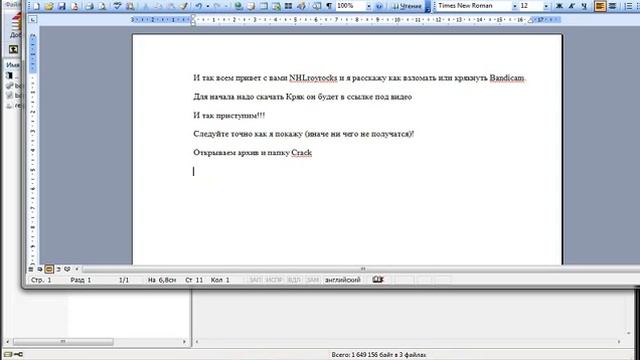
Task: Click the right indent marker on ruler
Action: click(x=530, y=20)
